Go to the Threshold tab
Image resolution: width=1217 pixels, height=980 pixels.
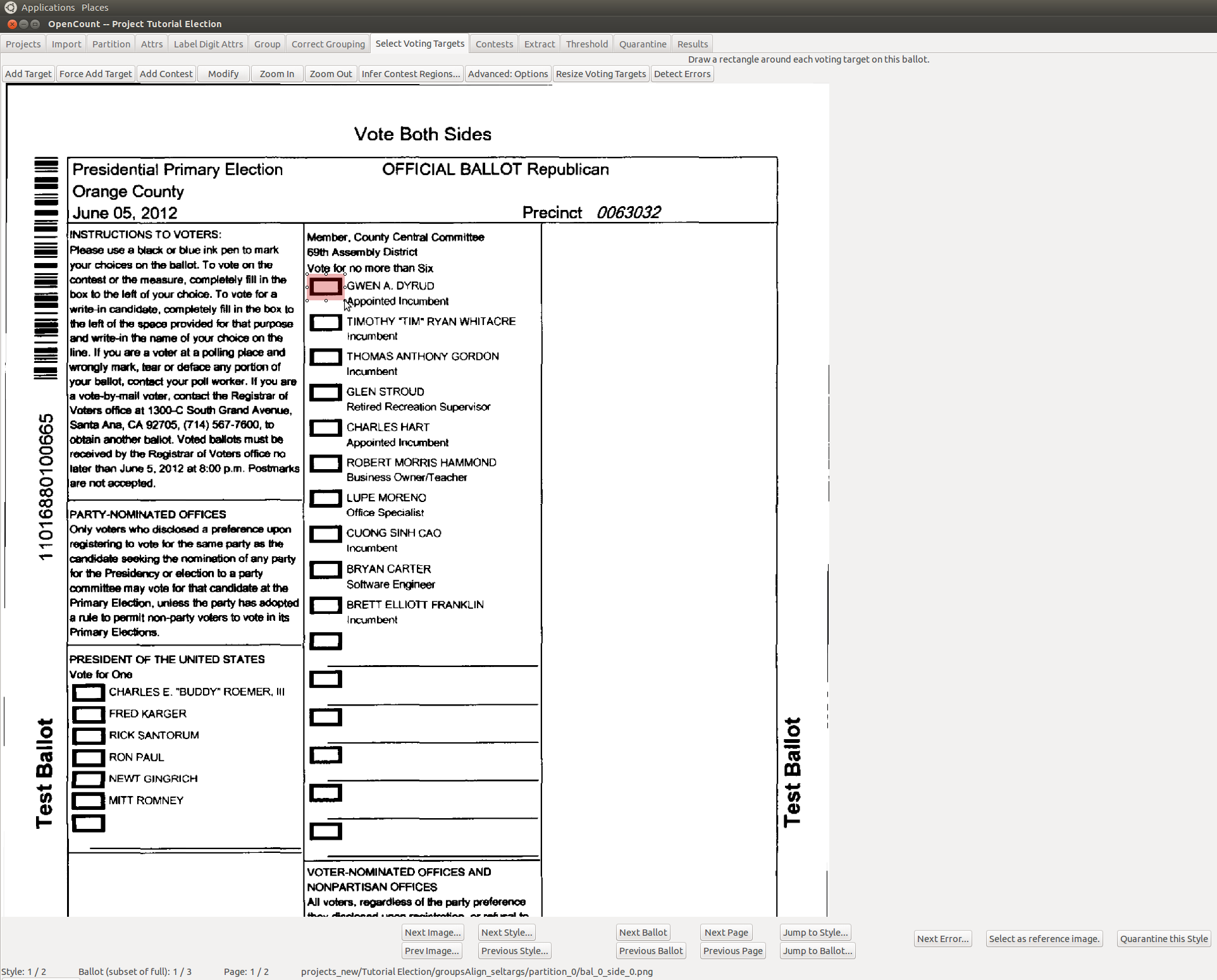587,44
